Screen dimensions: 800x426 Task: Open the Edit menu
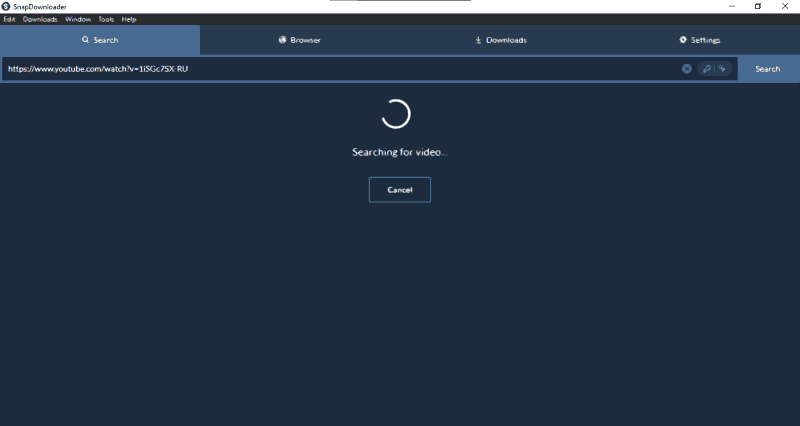click(x=9, y=19)
